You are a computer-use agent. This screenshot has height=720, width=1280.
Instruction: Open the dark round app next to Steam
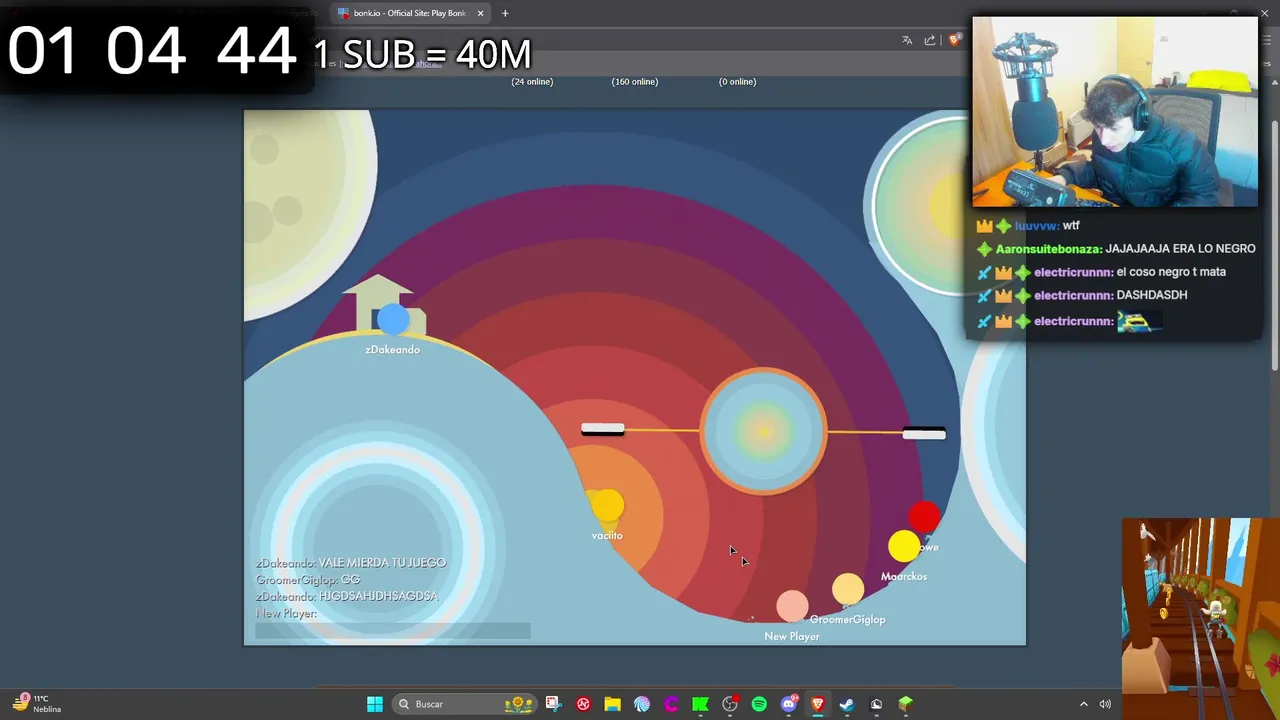point(876,704)
